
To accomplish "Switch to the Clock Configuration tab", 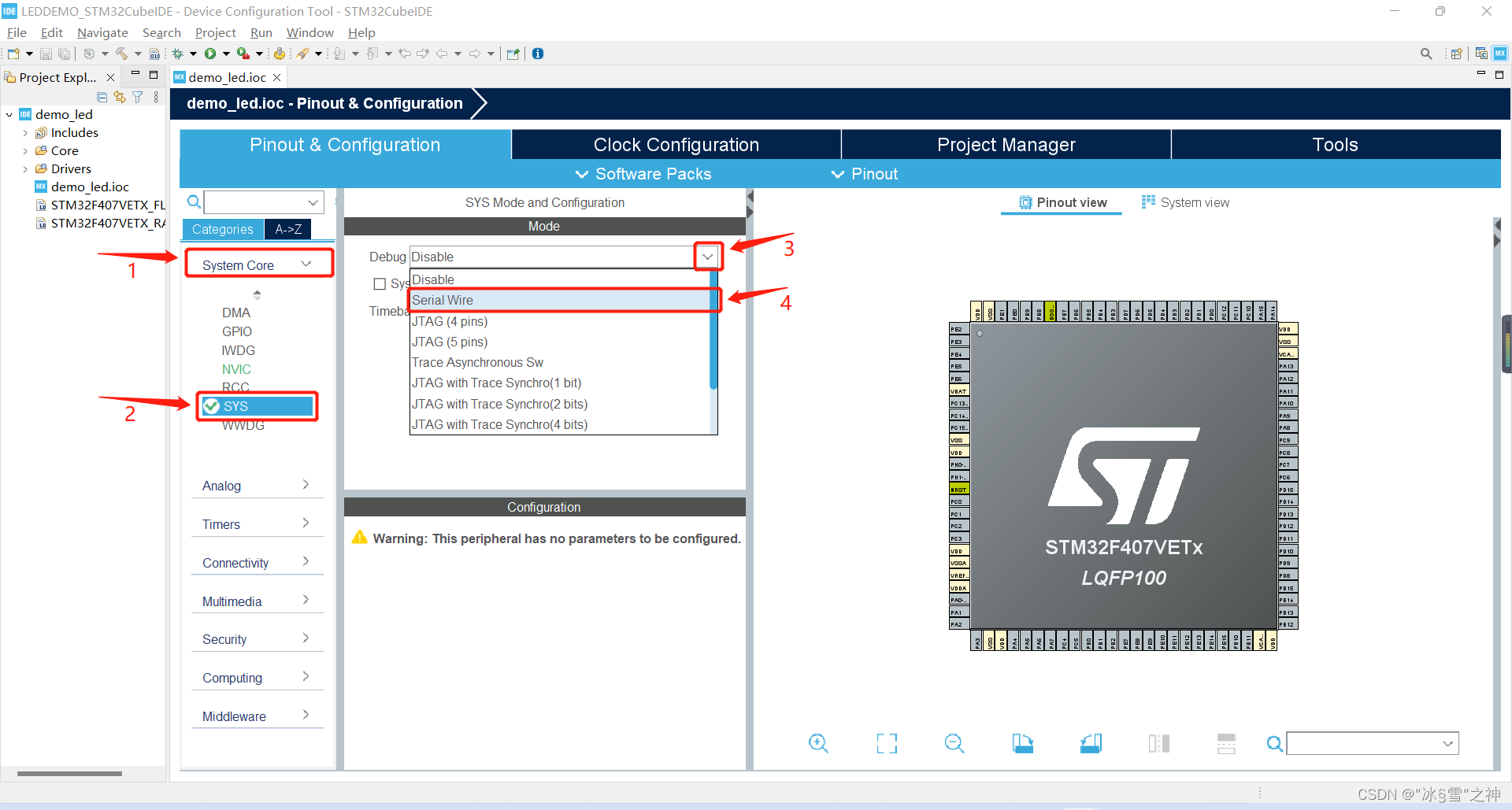I will pyautogui.click(x=676, y=145).
